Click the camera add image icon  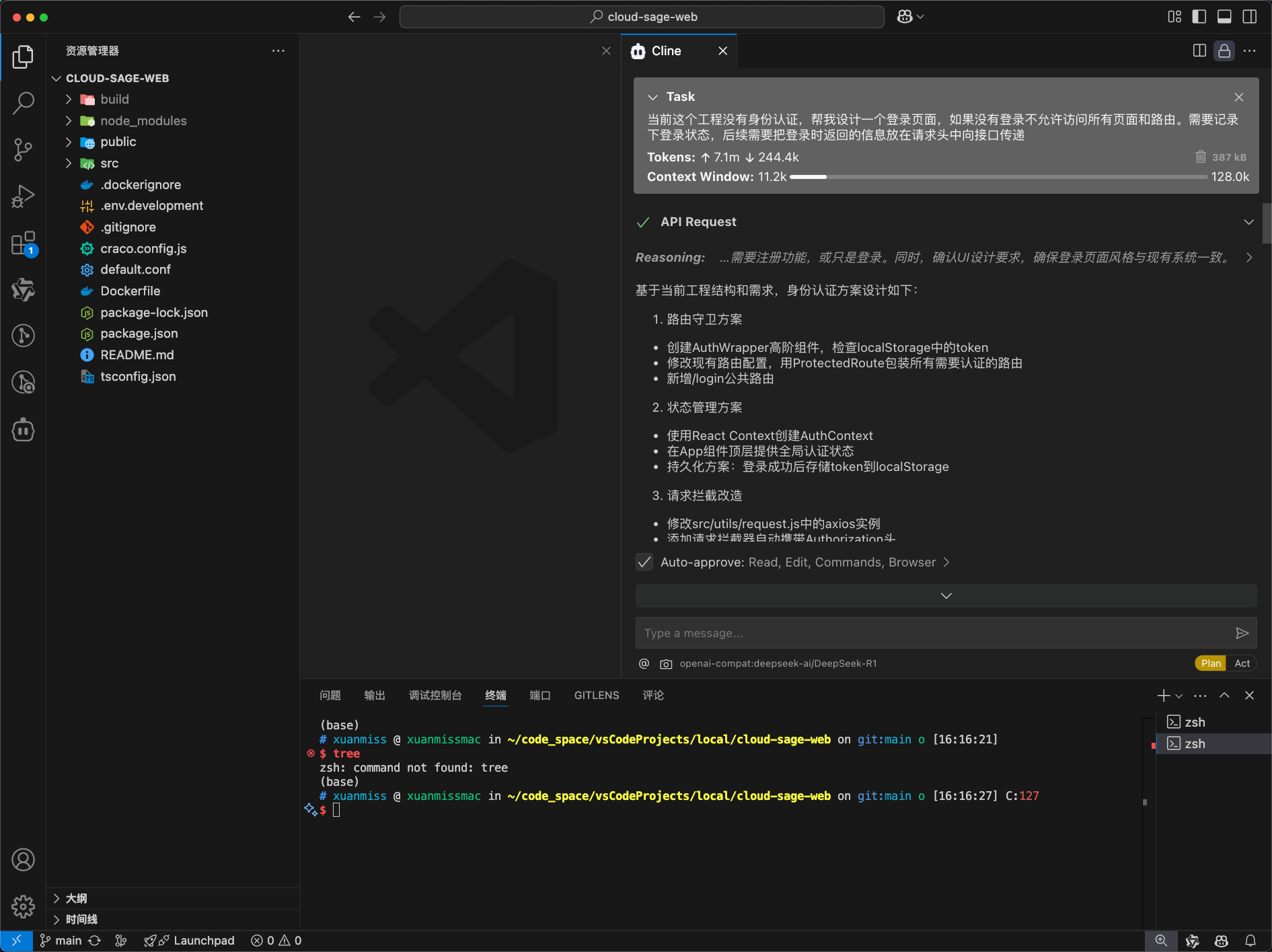click(x=666, y=663)
